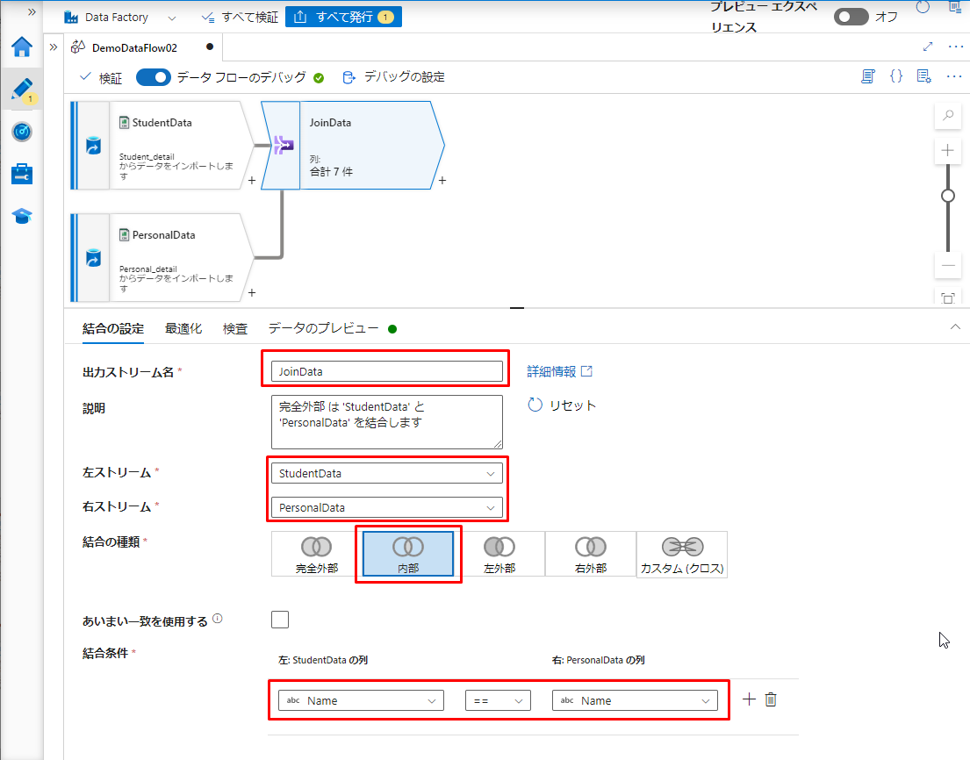Add transformation after PersonalData with plus

click(x=252, y=292)
